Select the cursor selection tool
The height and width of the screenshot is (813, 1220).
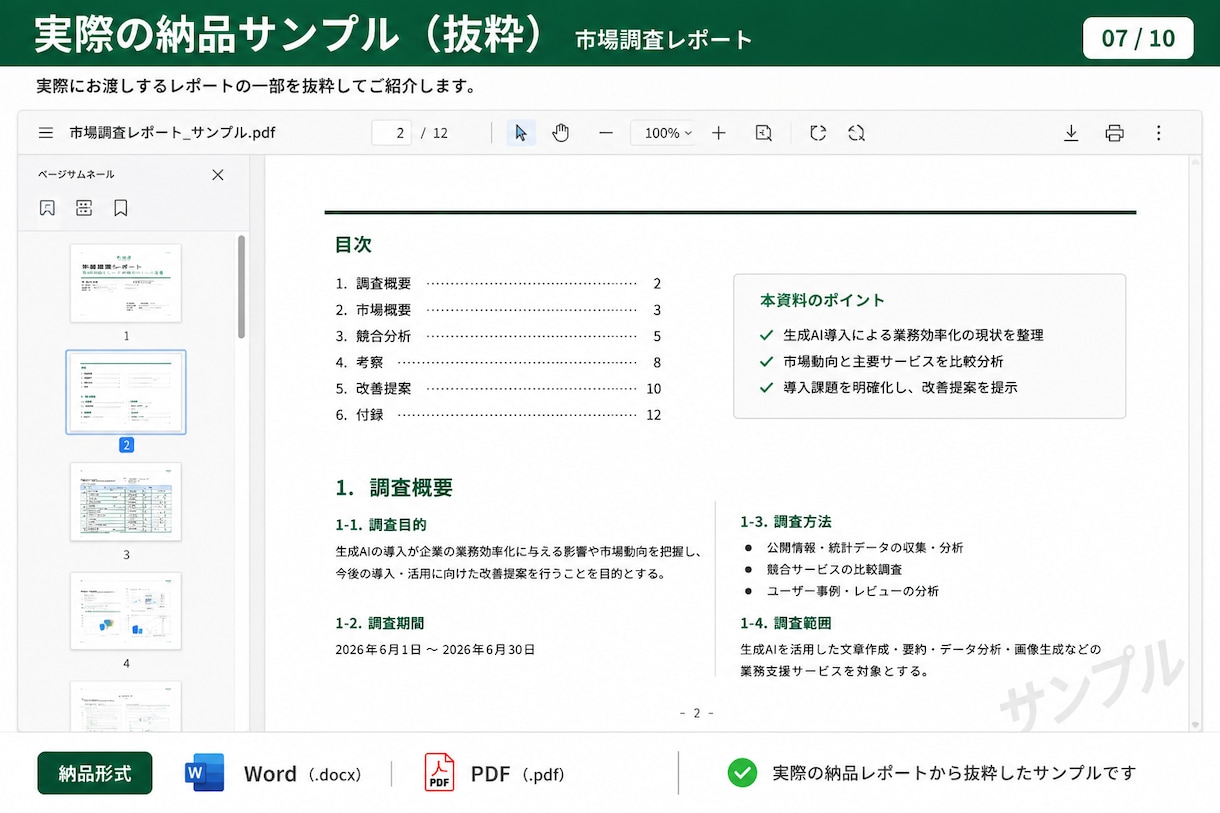click(521, 133)
